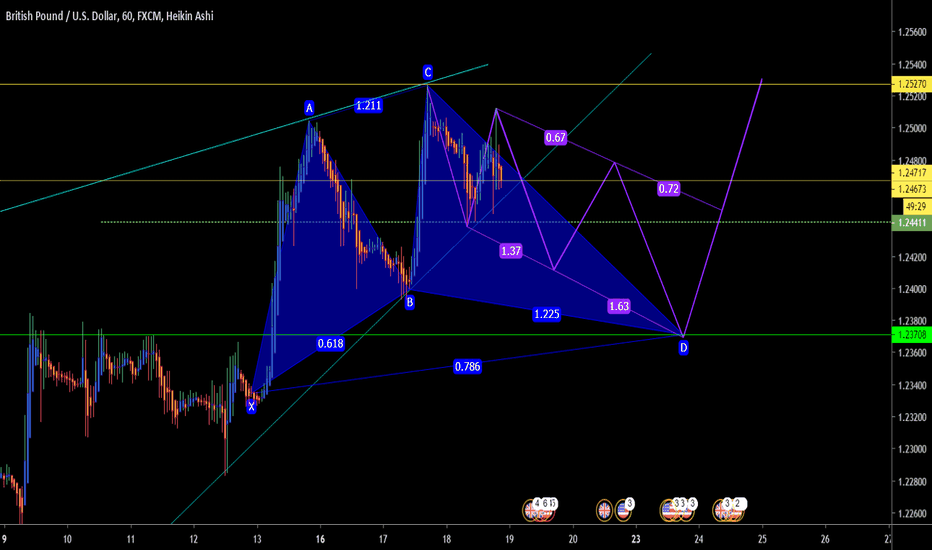Click the FXCM source label in title
This screenshot has height=550, width=932.
click(149, 16)
